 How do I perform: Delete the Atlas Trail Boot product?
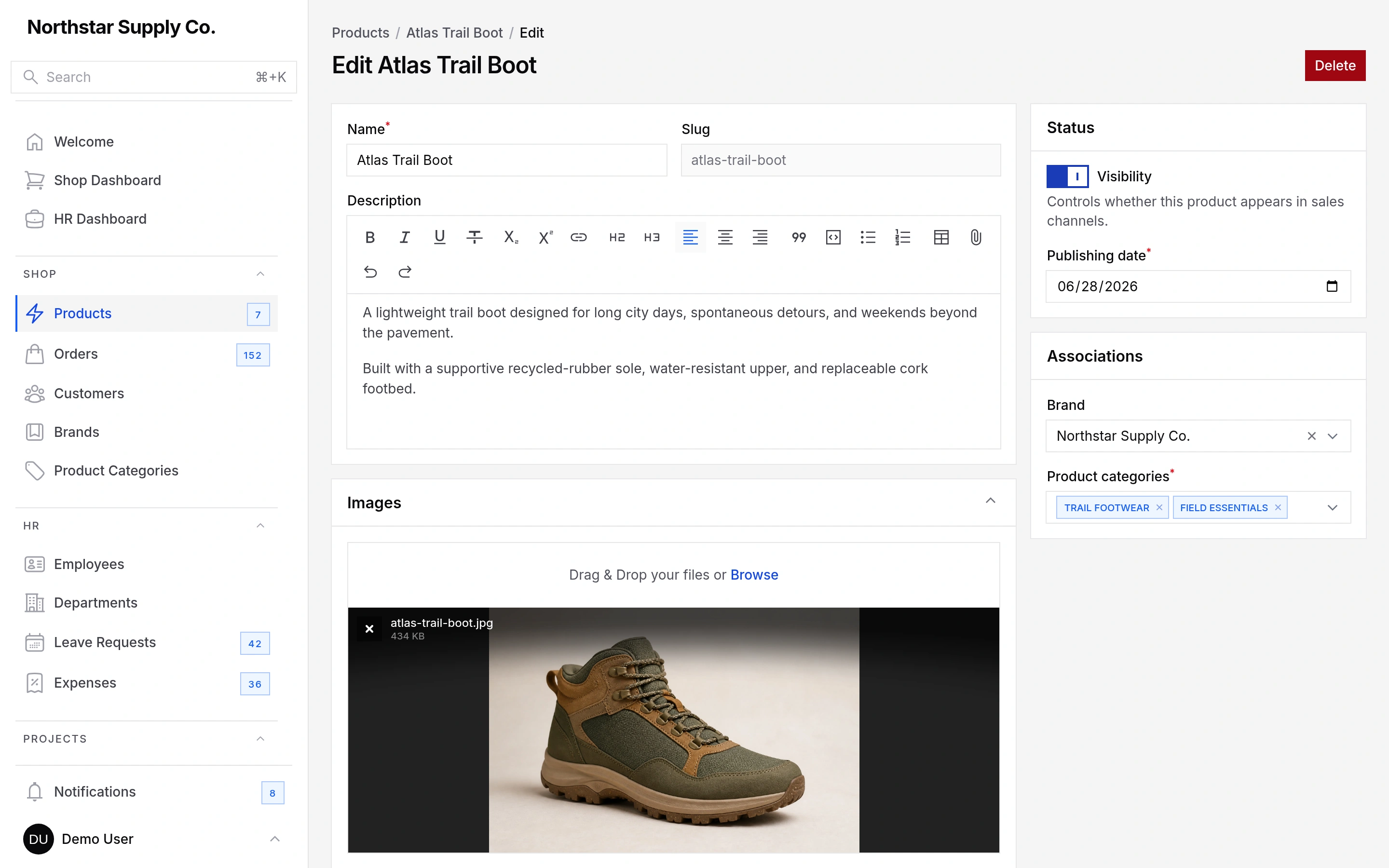[1335, 66]
